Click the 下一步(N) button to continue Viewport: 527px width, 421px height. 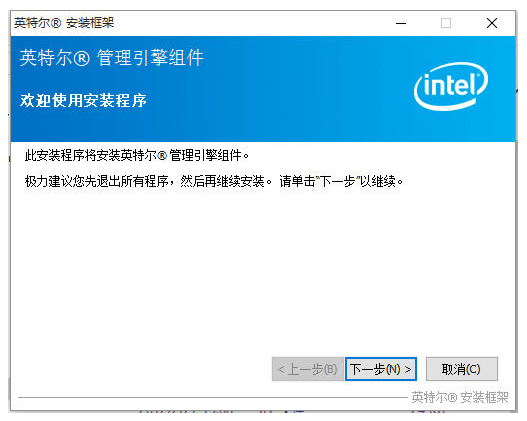381,369
